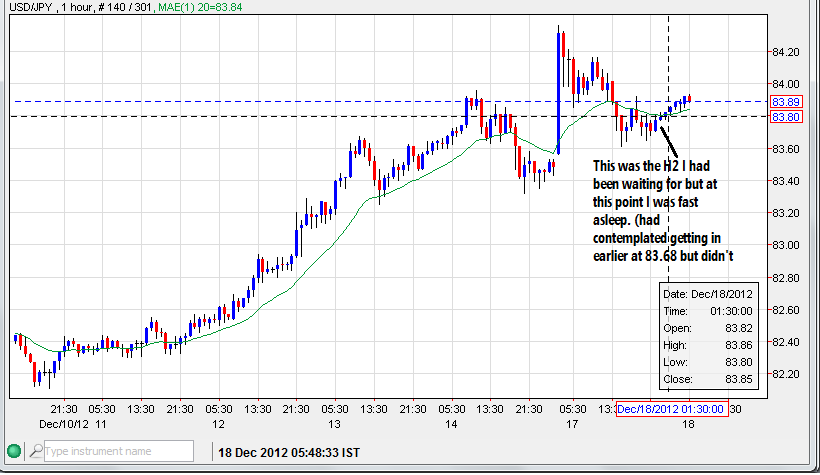
Task: Click the date label 14 on time axis
Action: [451, 424]
